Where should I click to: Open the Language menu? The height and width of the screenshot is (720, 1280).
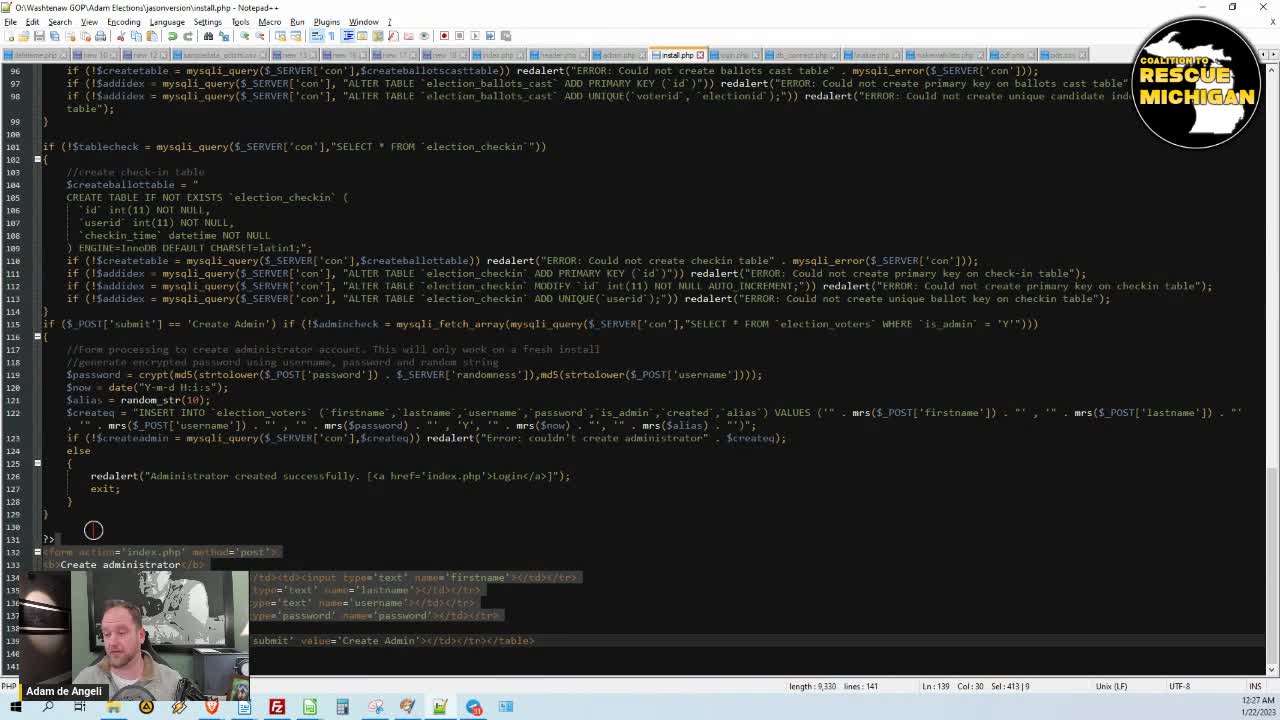tap(167, 22)
